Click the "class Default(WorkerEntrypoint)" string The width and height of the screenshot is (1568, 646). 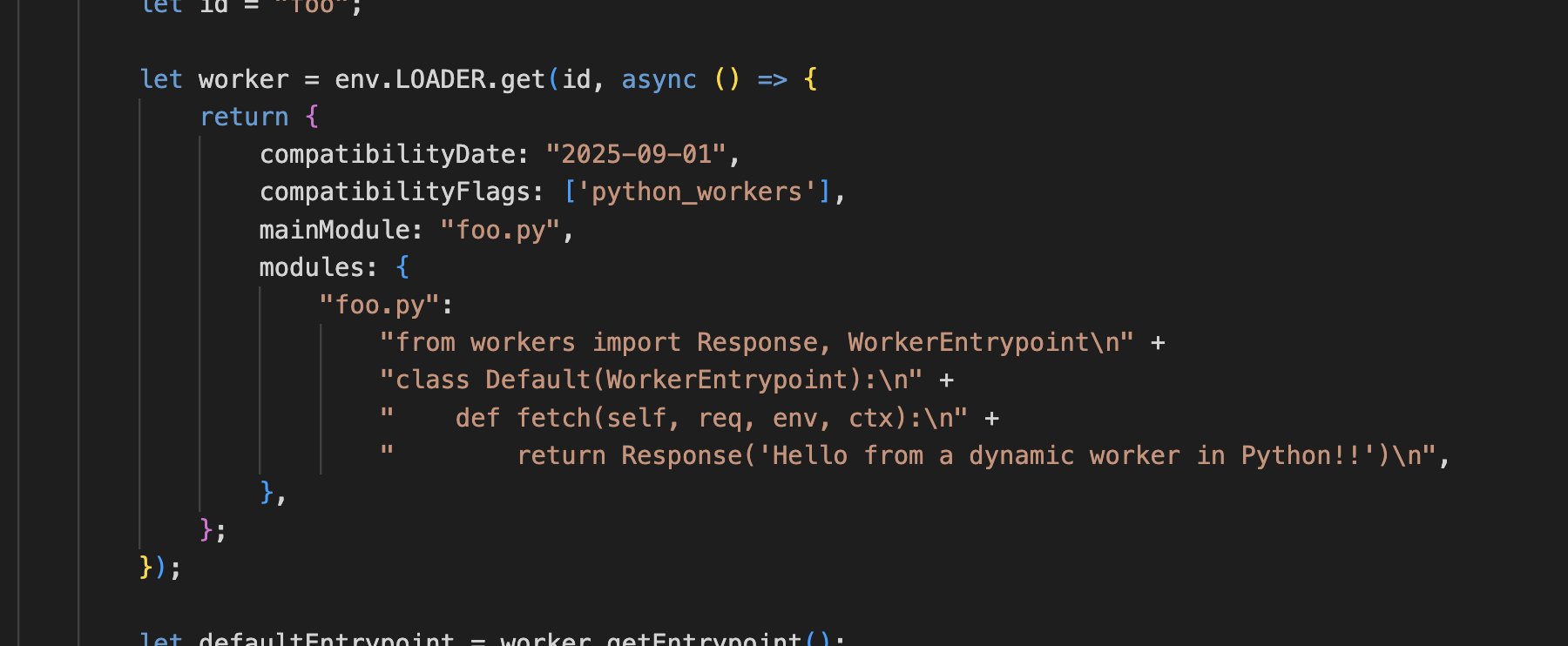tap(649, 380)
